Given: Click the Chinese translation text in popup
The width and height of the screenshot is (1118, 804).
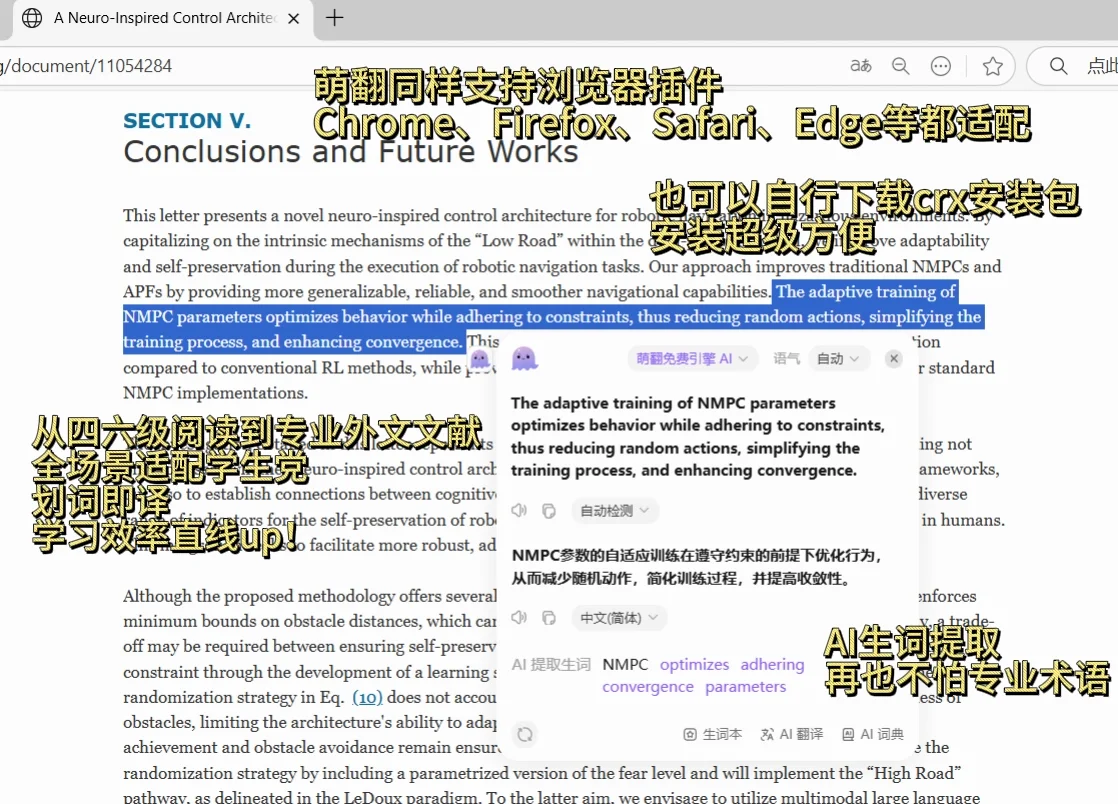Looking at the screenshot, I should 697,567.
